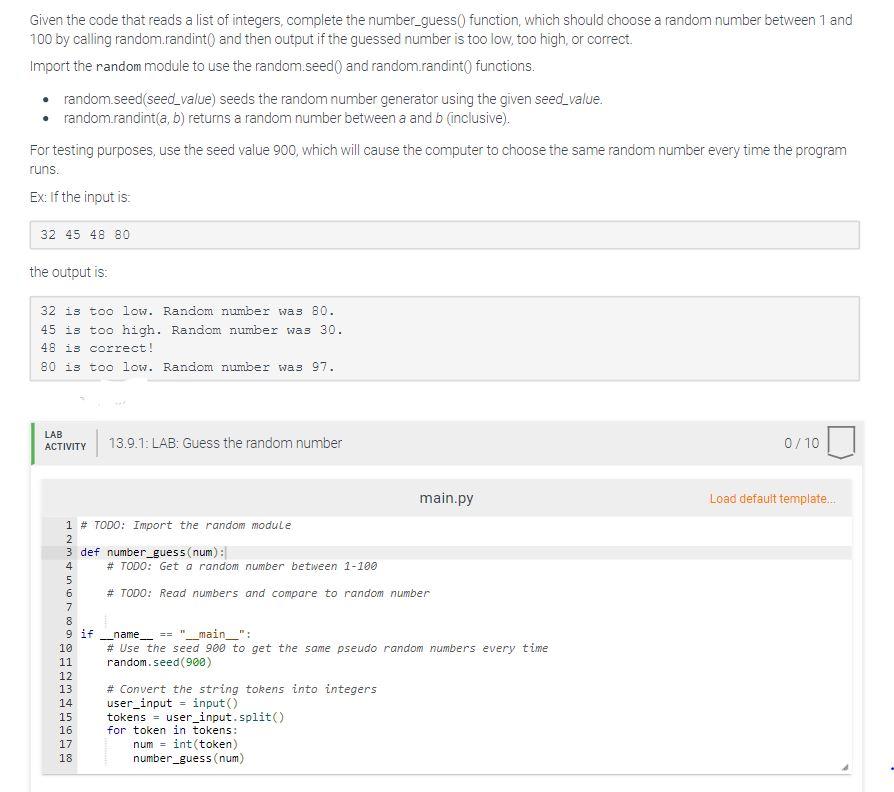This screenshot has width=894, height=792.
Task: Click the 'Get a random number between 1-100' comment
Action: [242, 566]
